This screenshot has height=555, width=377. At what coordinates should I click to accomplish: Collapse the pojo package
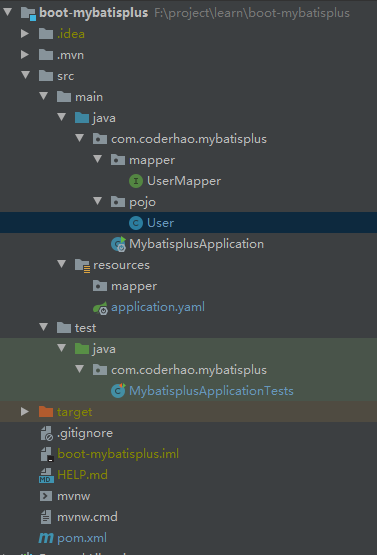[98, 201]
